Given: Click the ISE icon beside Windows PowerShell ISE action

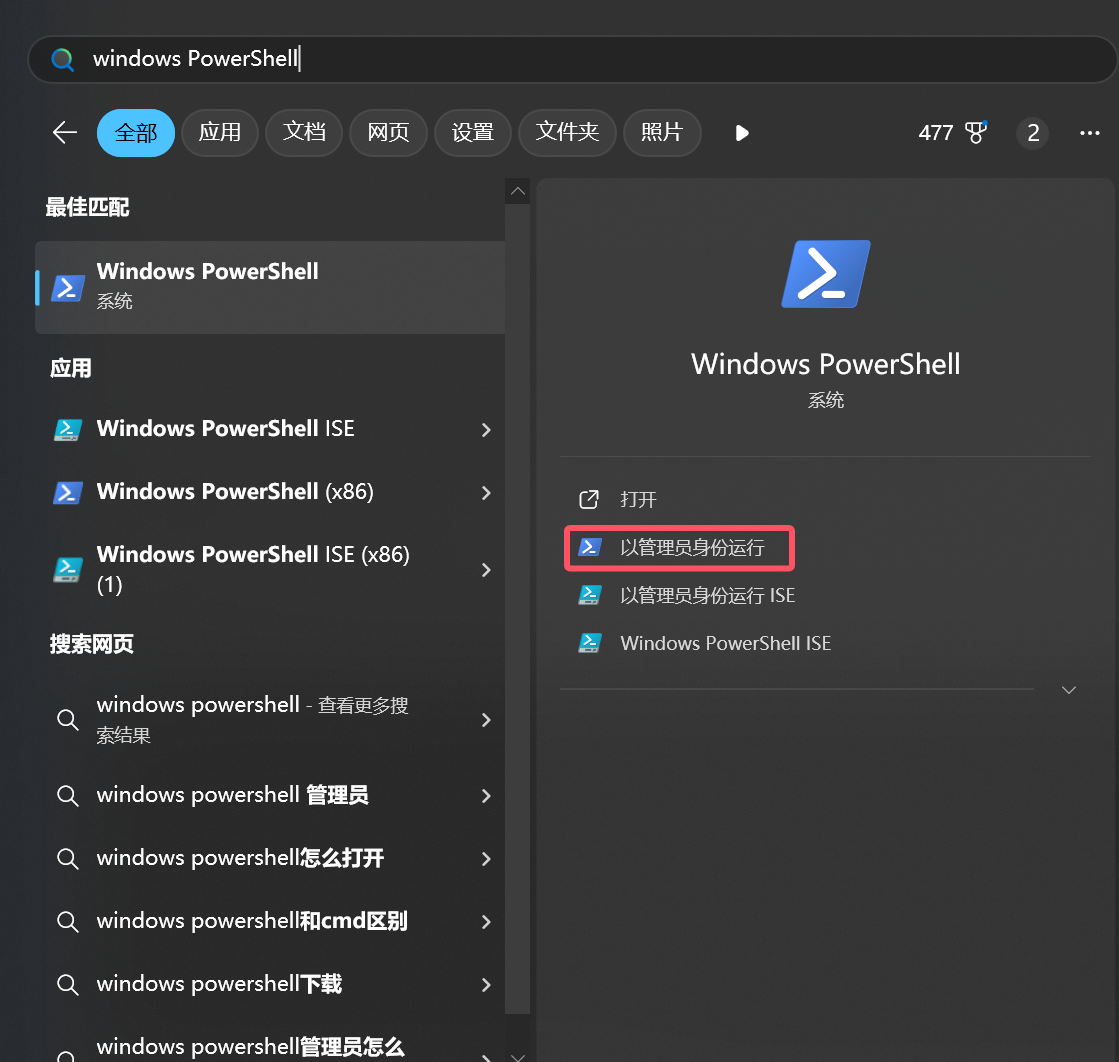Looking at the screenshot, I should click(589, 643).
